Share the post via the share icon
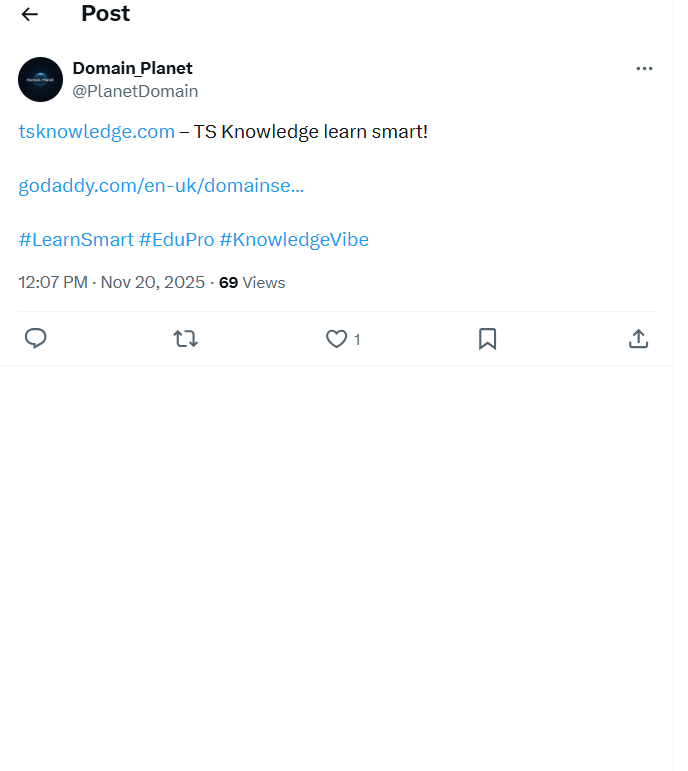The height and width of the screenshot is (771, 688). (638, 339)
